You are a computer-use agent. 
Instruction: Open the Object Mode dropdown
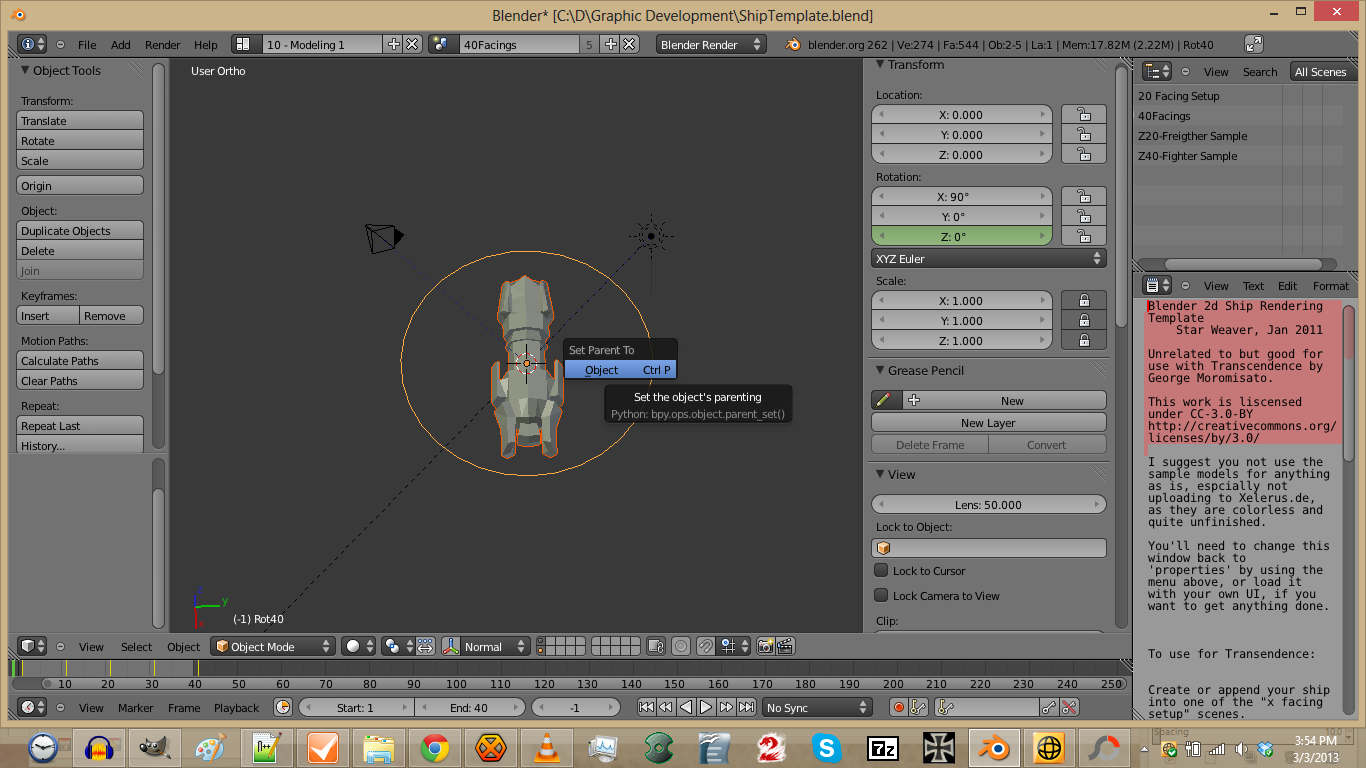[x=273, y=646]
